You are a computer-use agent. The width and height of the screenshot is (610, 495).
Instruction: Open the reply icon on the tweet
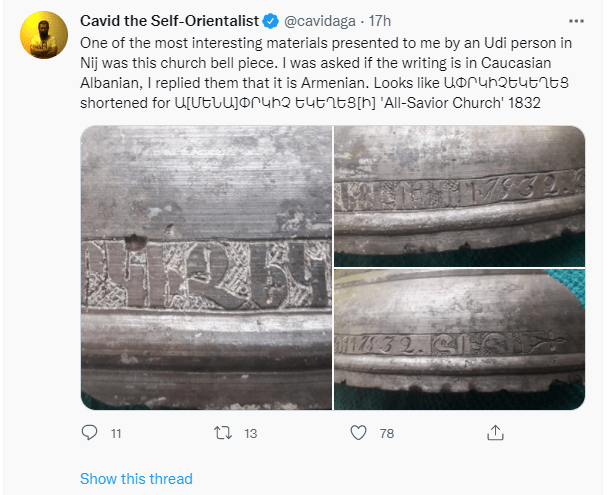(90, 433)
